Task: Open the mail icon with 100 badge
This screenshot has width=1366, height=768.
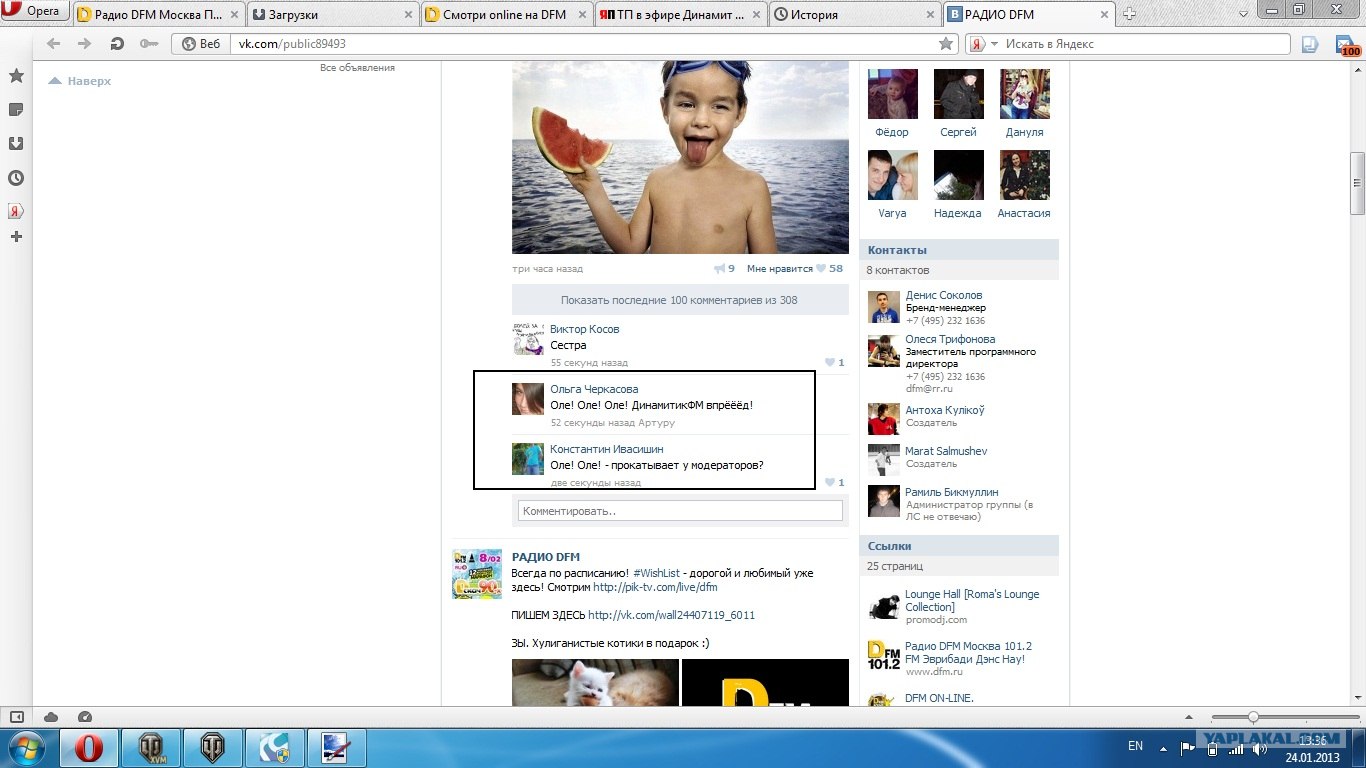Action: click(1347, 45)
